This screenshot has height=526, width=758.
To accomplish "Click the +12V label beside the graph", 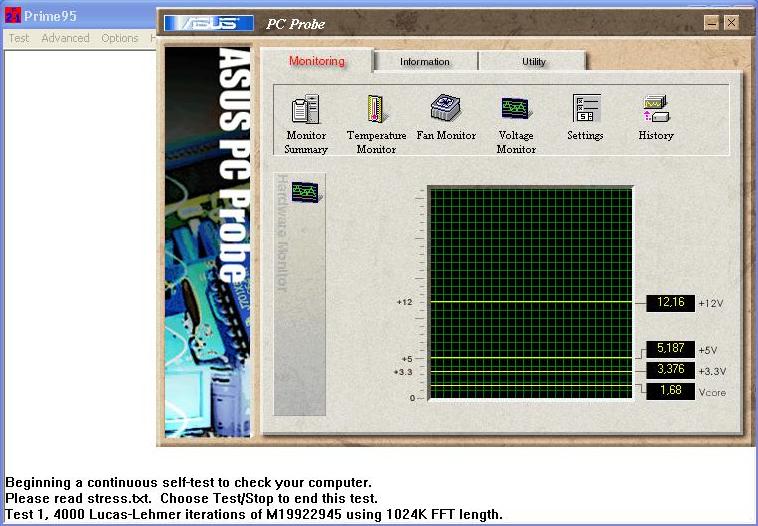I will point(711,304).
